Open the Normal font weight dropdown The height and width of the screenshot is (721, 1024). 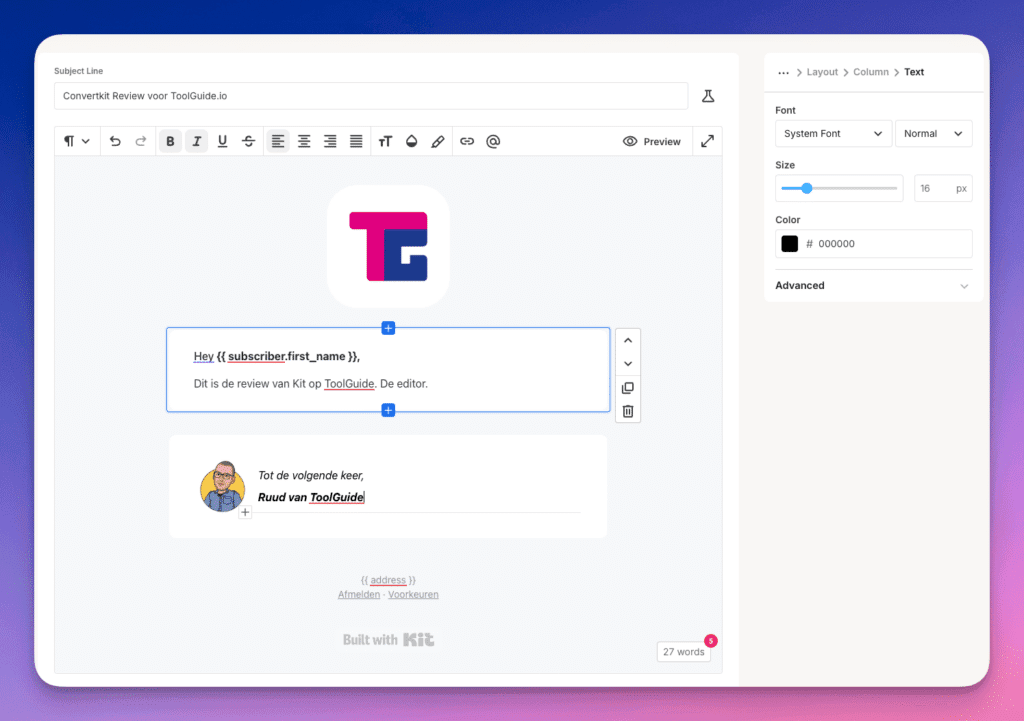(x=933, y=133)
